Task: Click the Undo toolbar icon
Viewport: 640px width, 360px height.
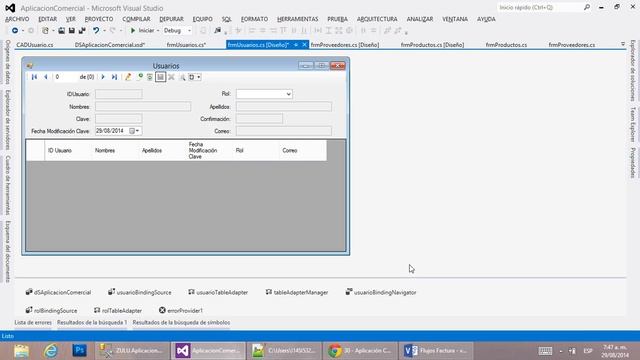Action: (96, 31)
